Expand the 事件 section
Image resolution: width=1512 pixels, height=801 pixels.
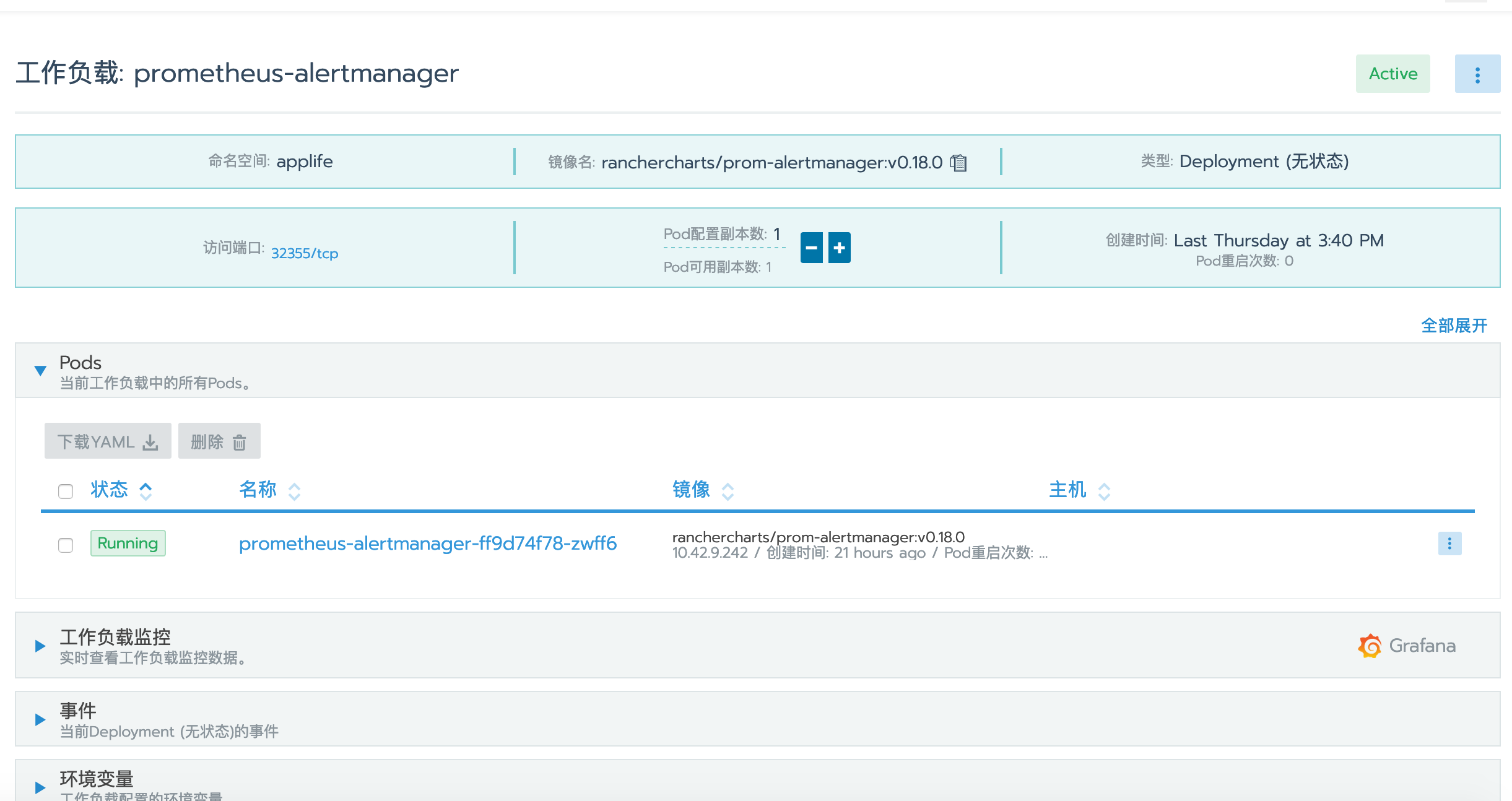pyautogui.click(x=40, y=719)
